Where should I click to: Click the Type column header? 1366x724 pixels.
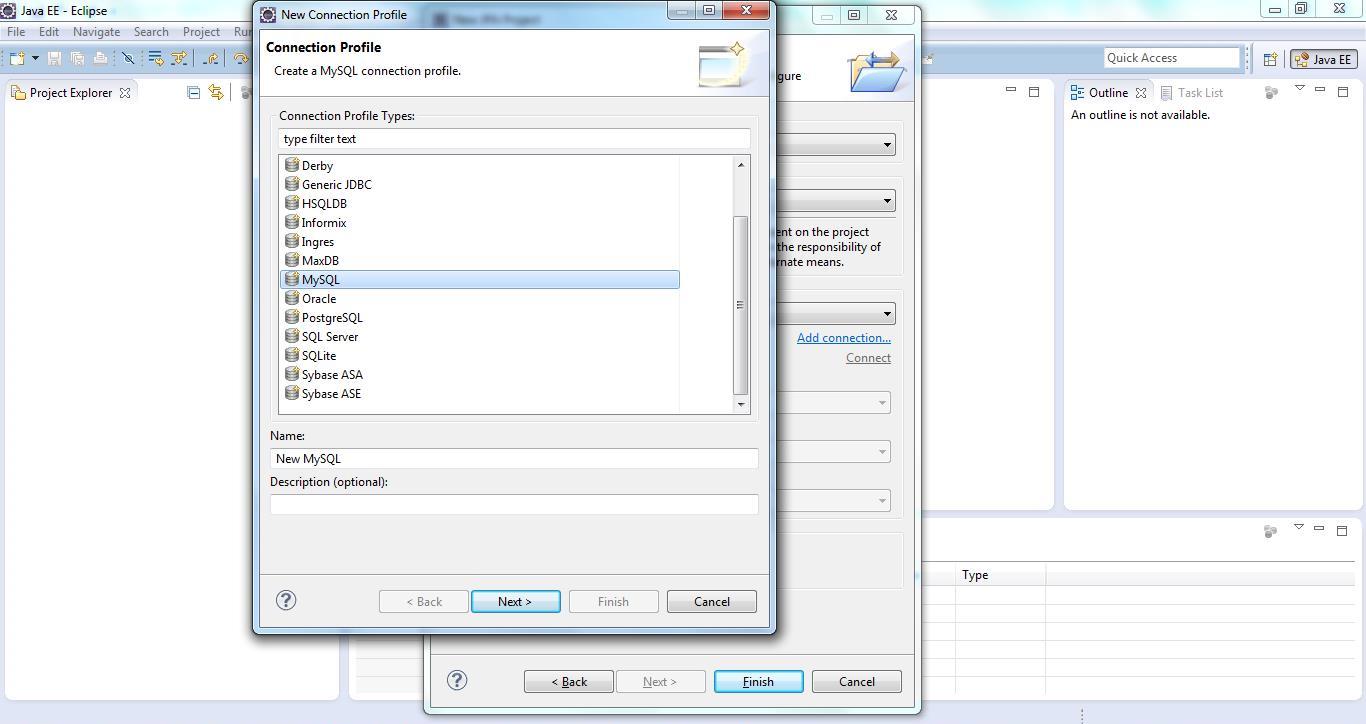(x=1000, y=575)
